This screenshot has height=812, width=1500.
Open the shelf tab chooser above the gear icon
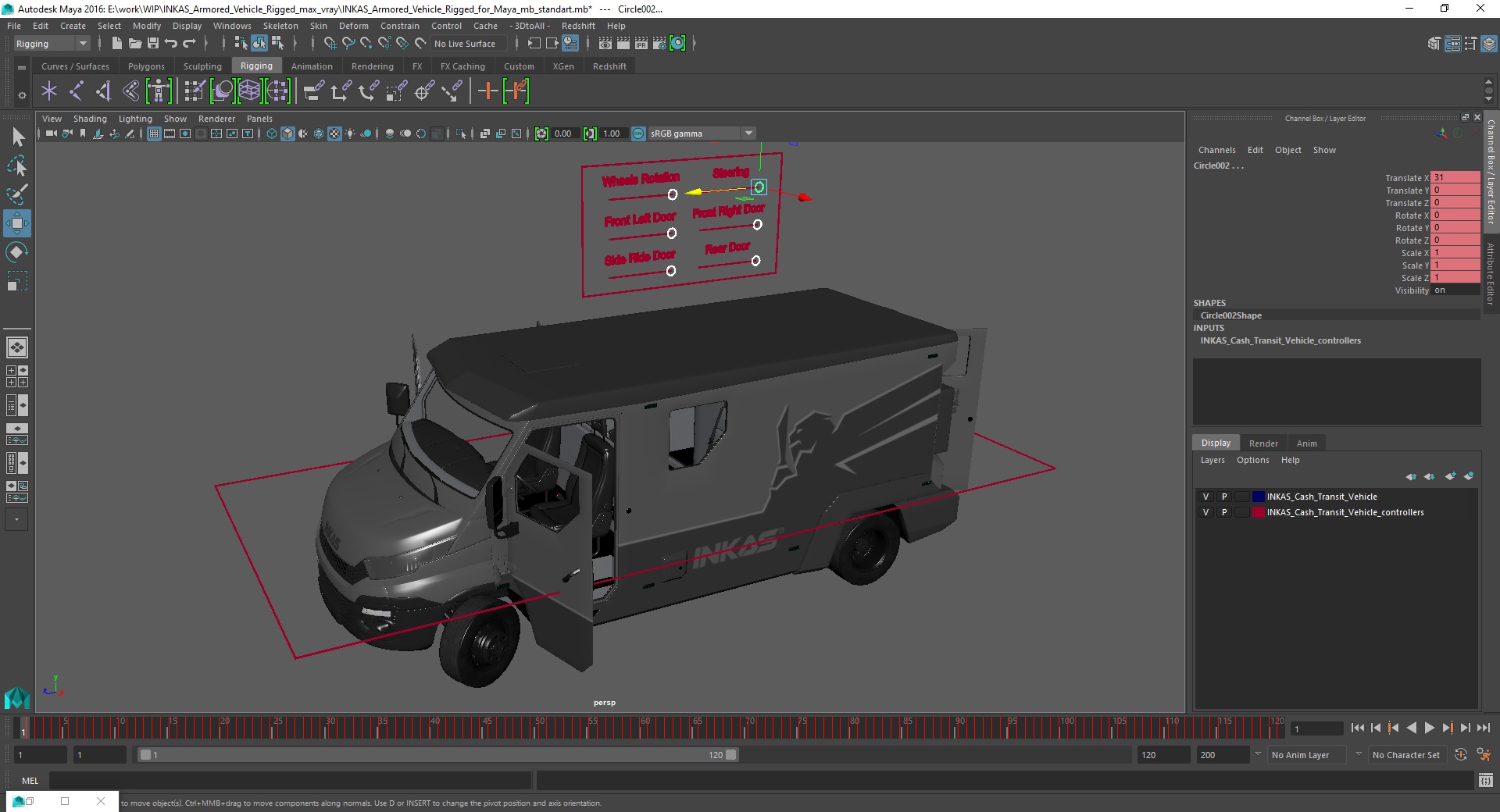click(22, 68)
